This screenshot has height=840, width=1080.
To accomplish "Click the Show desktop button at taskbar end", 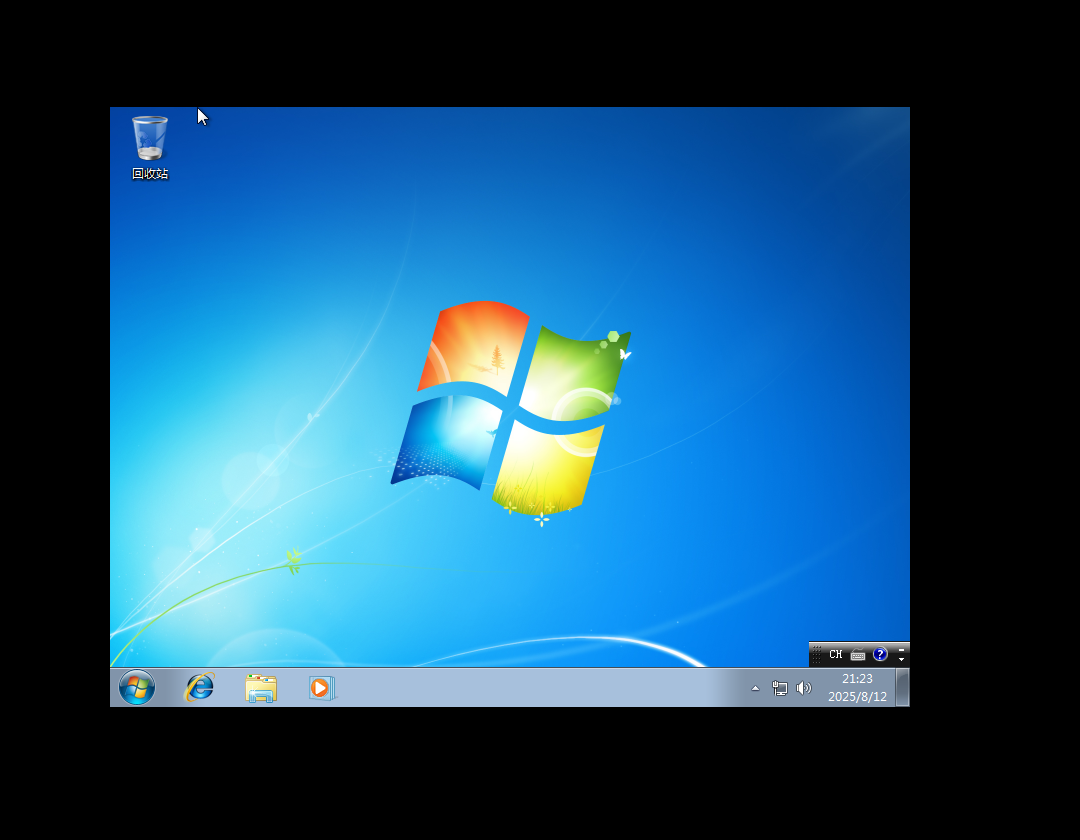I will pos(902,687).
